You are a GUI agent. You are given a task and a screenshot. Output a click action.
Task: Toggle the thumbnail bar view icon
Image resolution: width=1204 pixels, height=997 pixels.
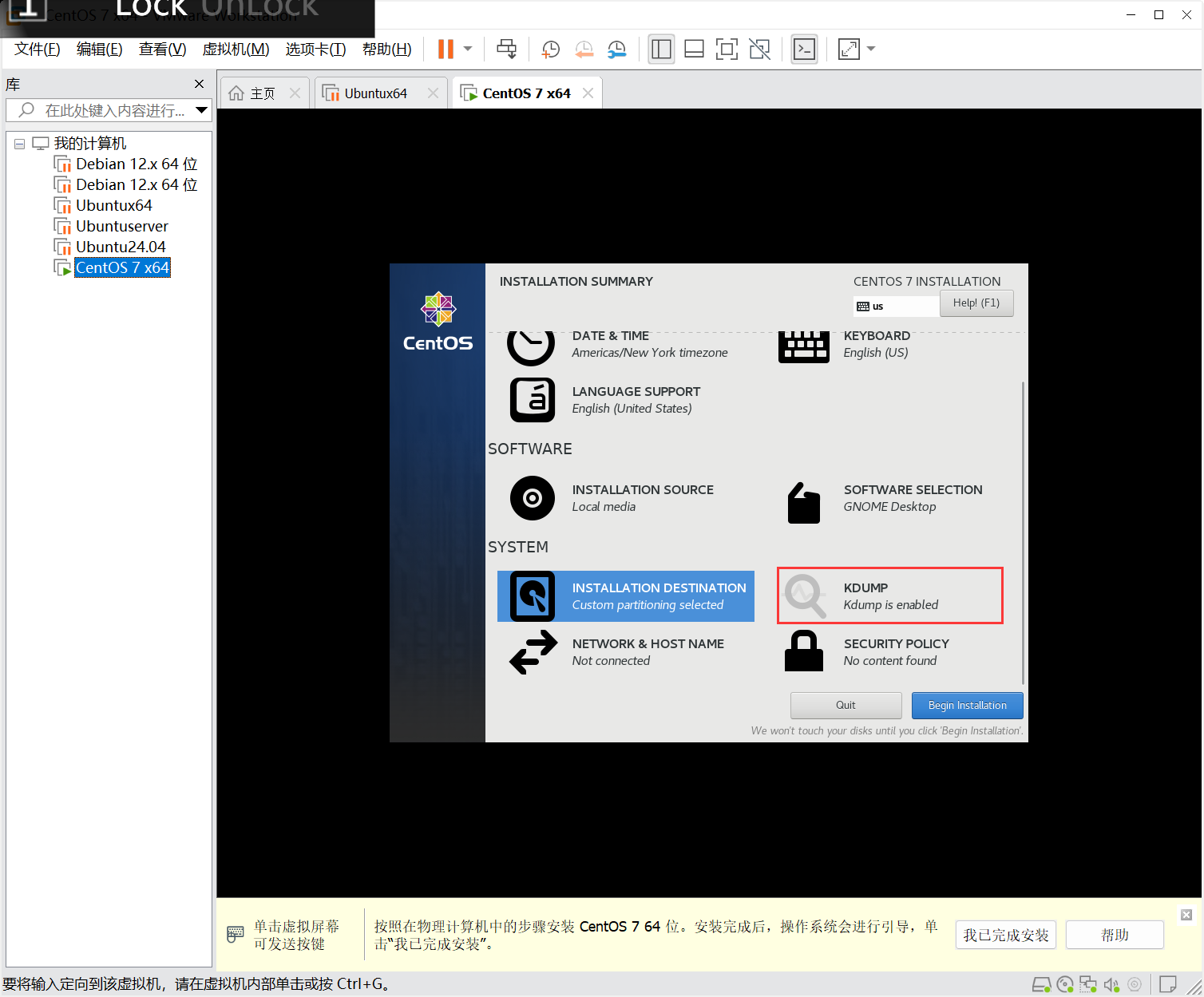694,49
